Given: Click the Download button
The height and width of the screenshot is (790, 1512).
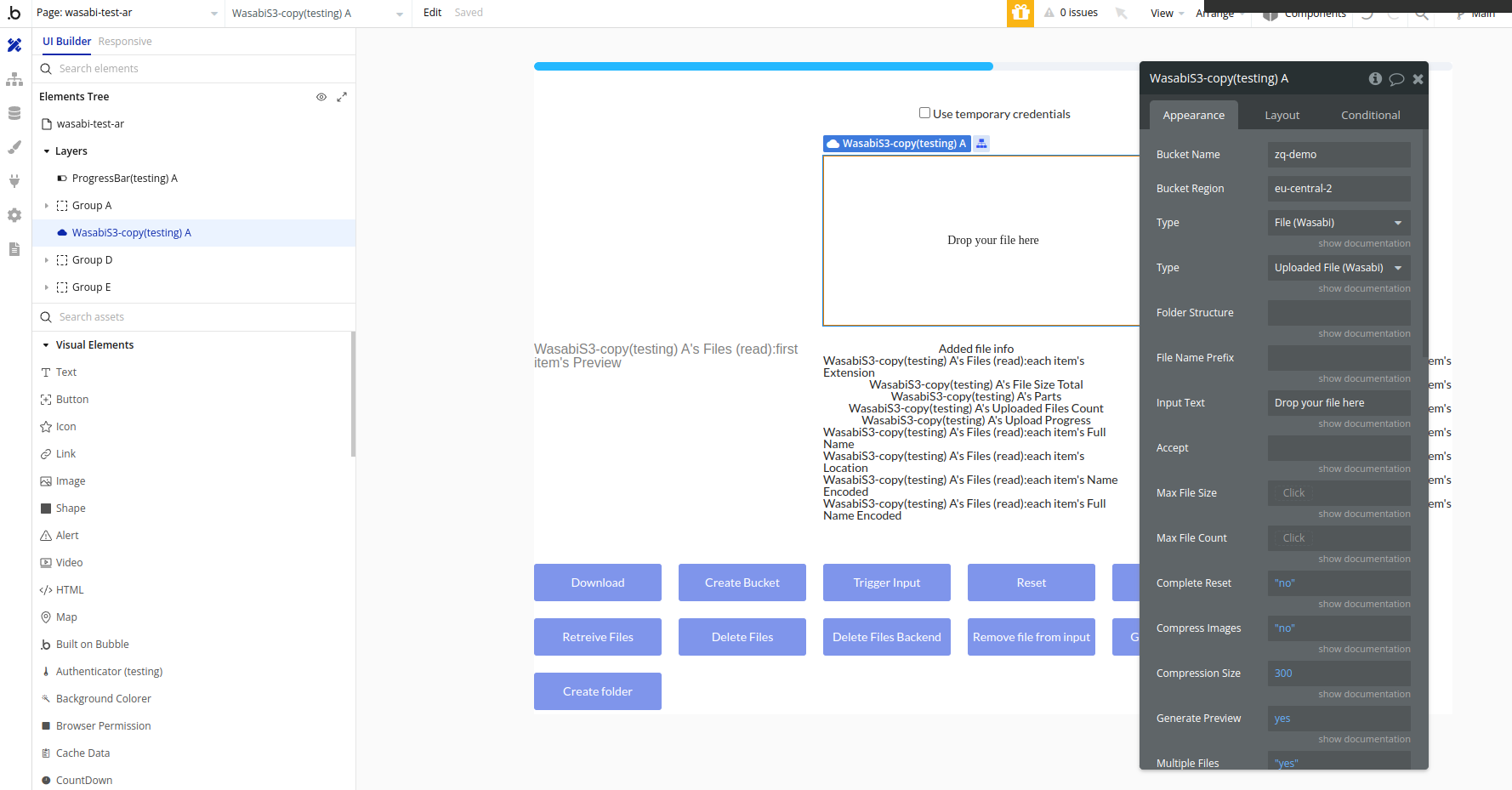Looking at the screenshot, I should [x=598, y=583].
